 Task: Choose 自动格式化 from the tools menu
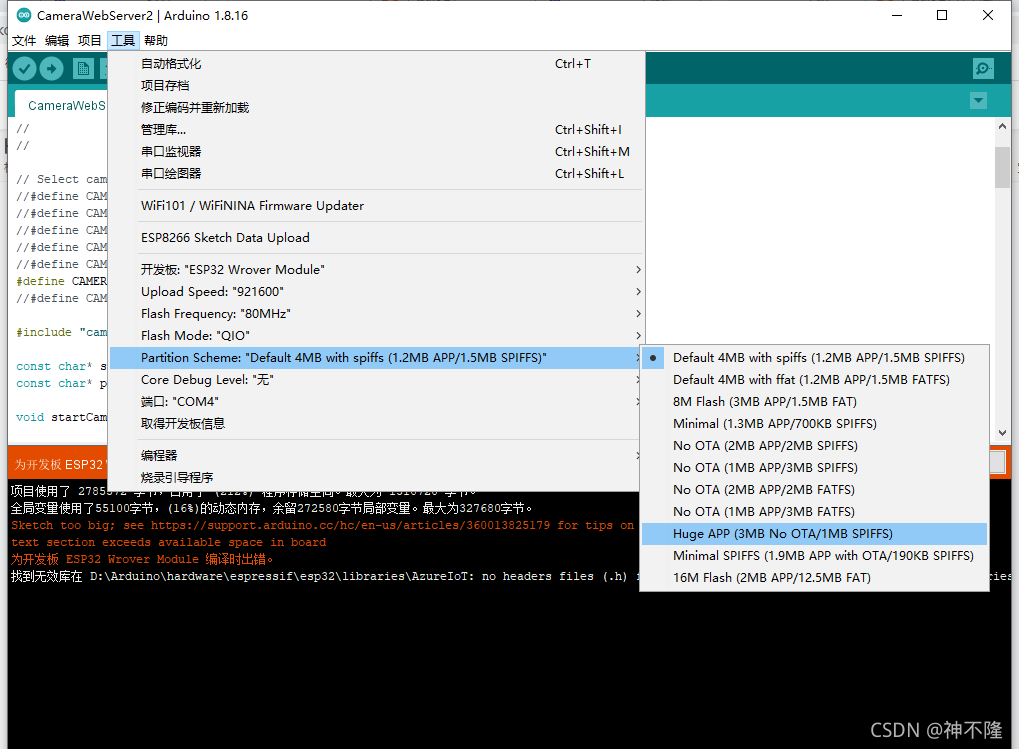pyautogui.click(x=376, y=64)
